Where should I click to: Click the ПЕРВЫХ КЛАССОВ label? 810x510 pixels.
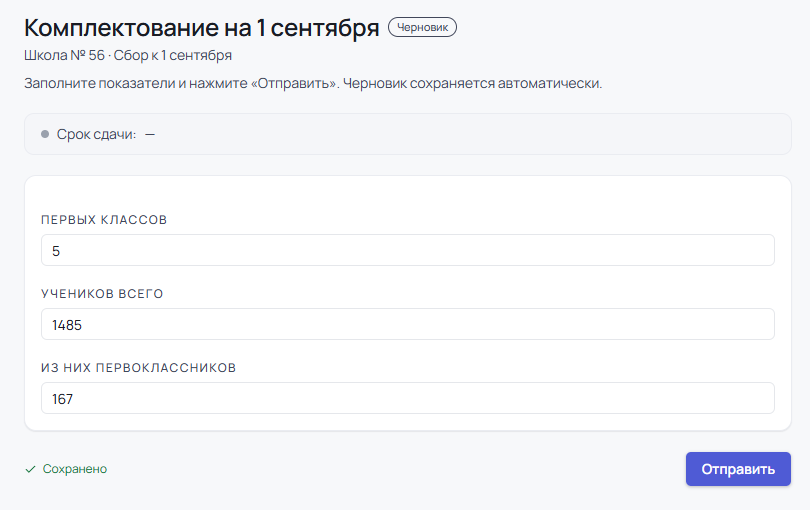[x=104, y=220]
